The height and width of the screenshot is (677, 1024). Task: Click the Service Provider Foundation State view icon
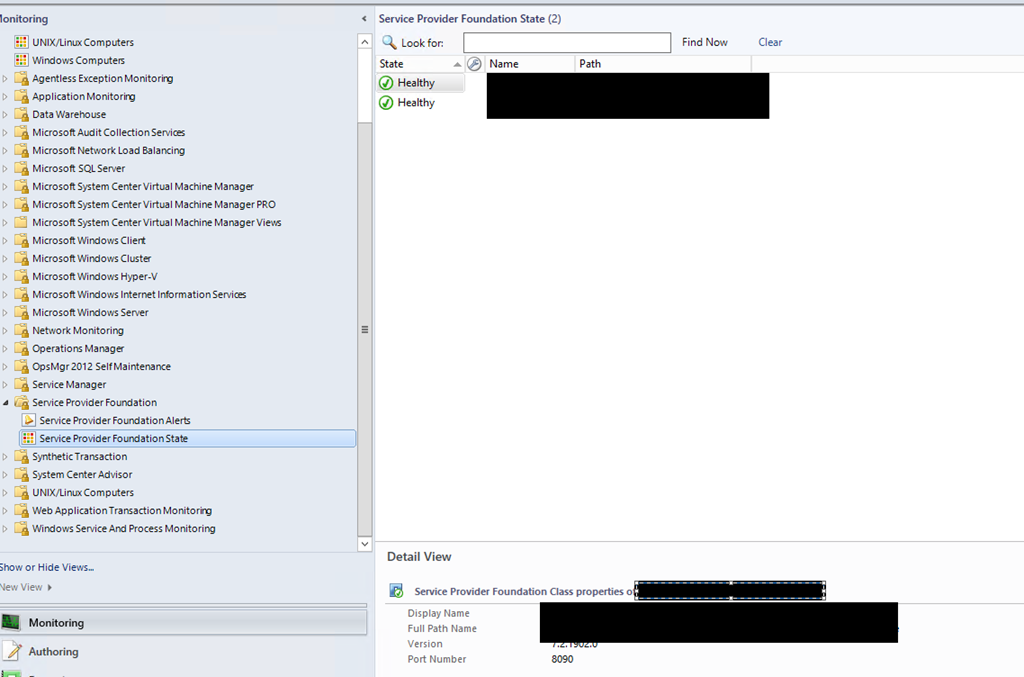tap(29, 439)
